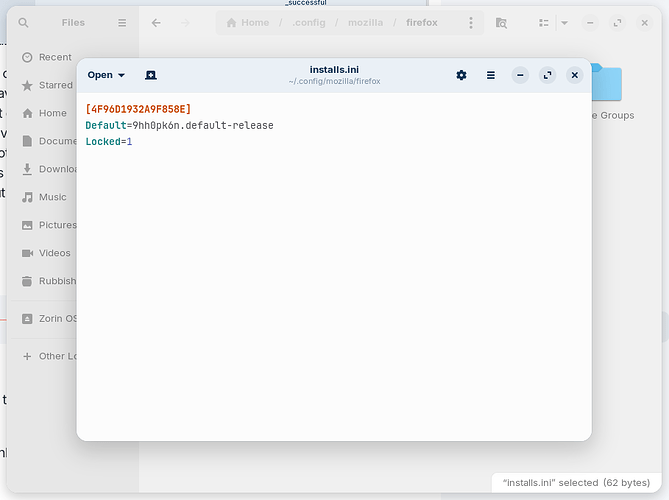Click .config in the Files path bar
669x500 pixels.
309,23
